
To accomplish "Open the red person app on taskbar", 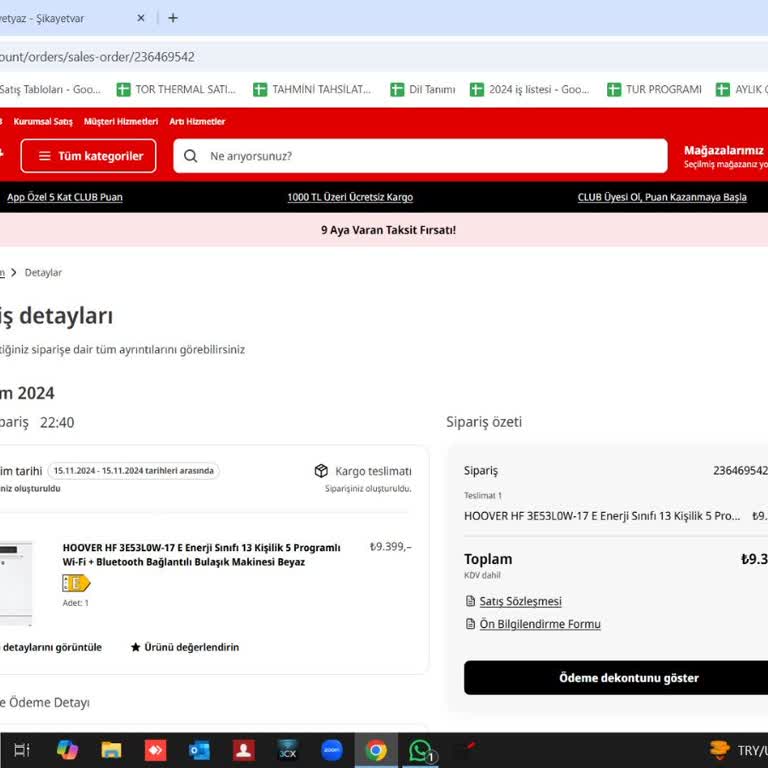I will (x=244, y=750).
